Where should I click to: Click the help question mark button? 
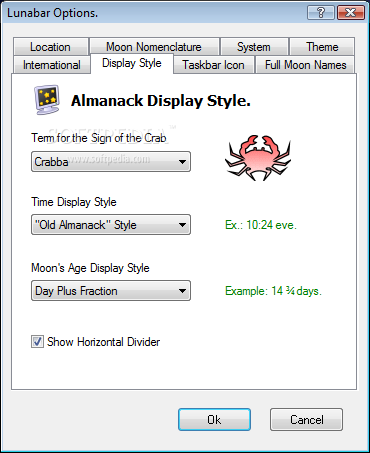click(x=321, y=13)
